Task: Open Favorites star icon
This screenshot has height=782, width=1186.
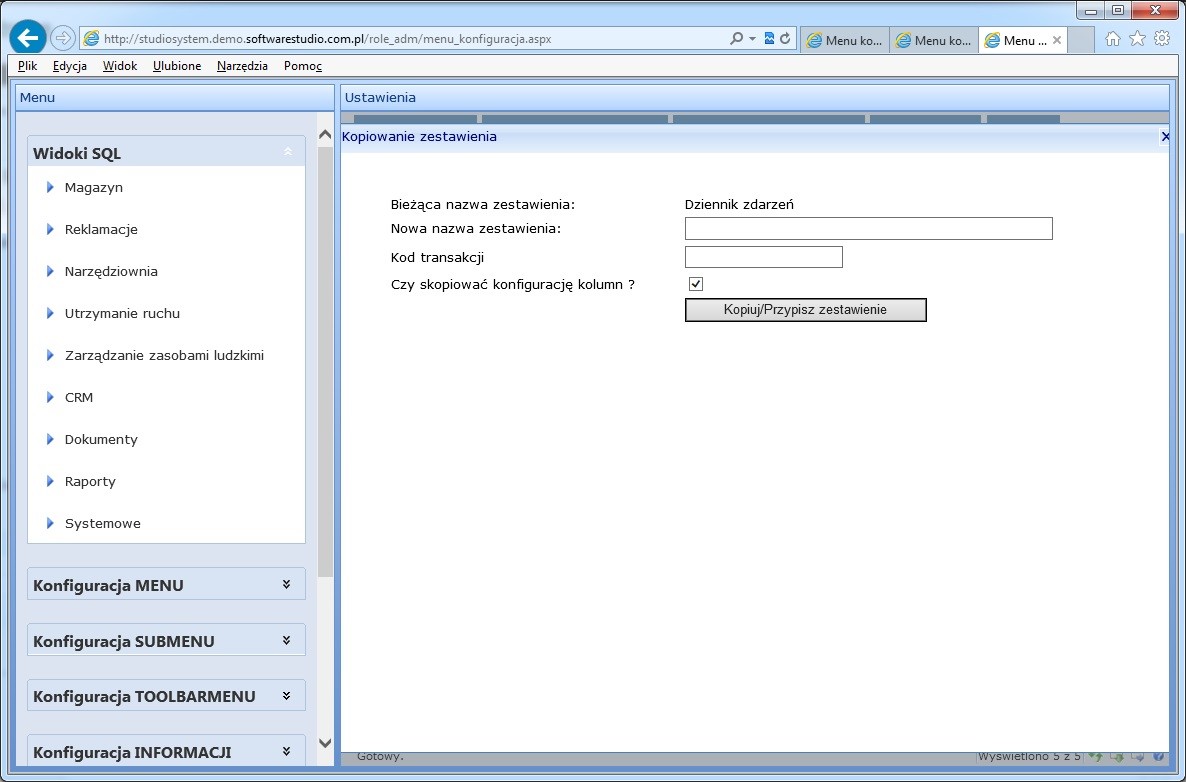Action: point(1137,39)
